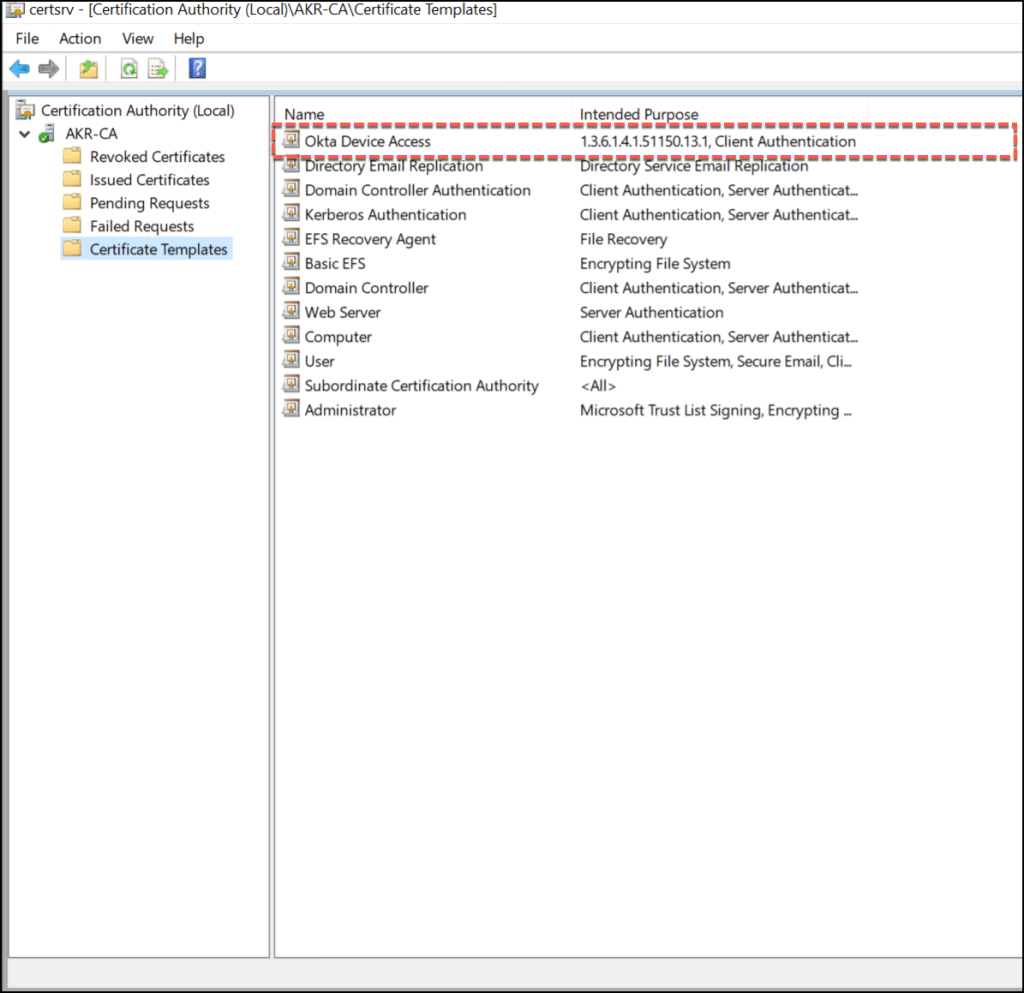Open Help via the question mark icon

pos(197,69)
